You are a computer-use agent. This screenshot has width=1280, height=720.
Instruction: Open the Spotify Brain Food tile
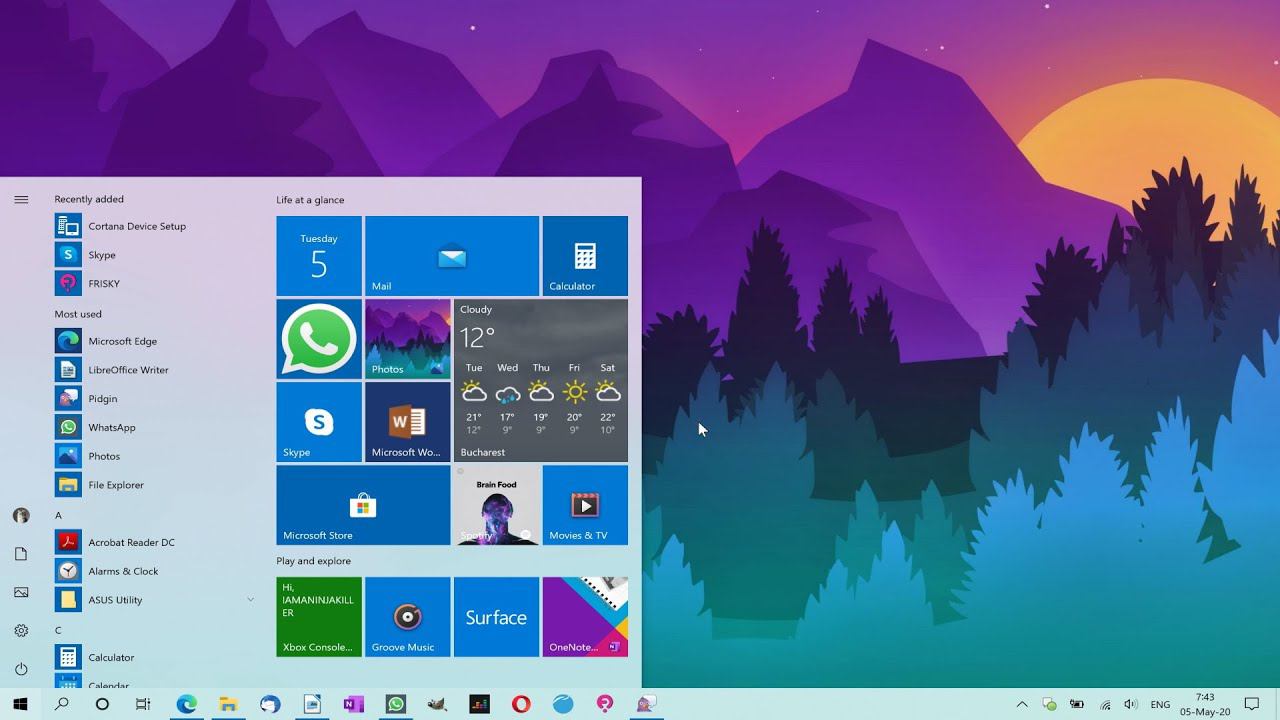click(x=497, y=505)
